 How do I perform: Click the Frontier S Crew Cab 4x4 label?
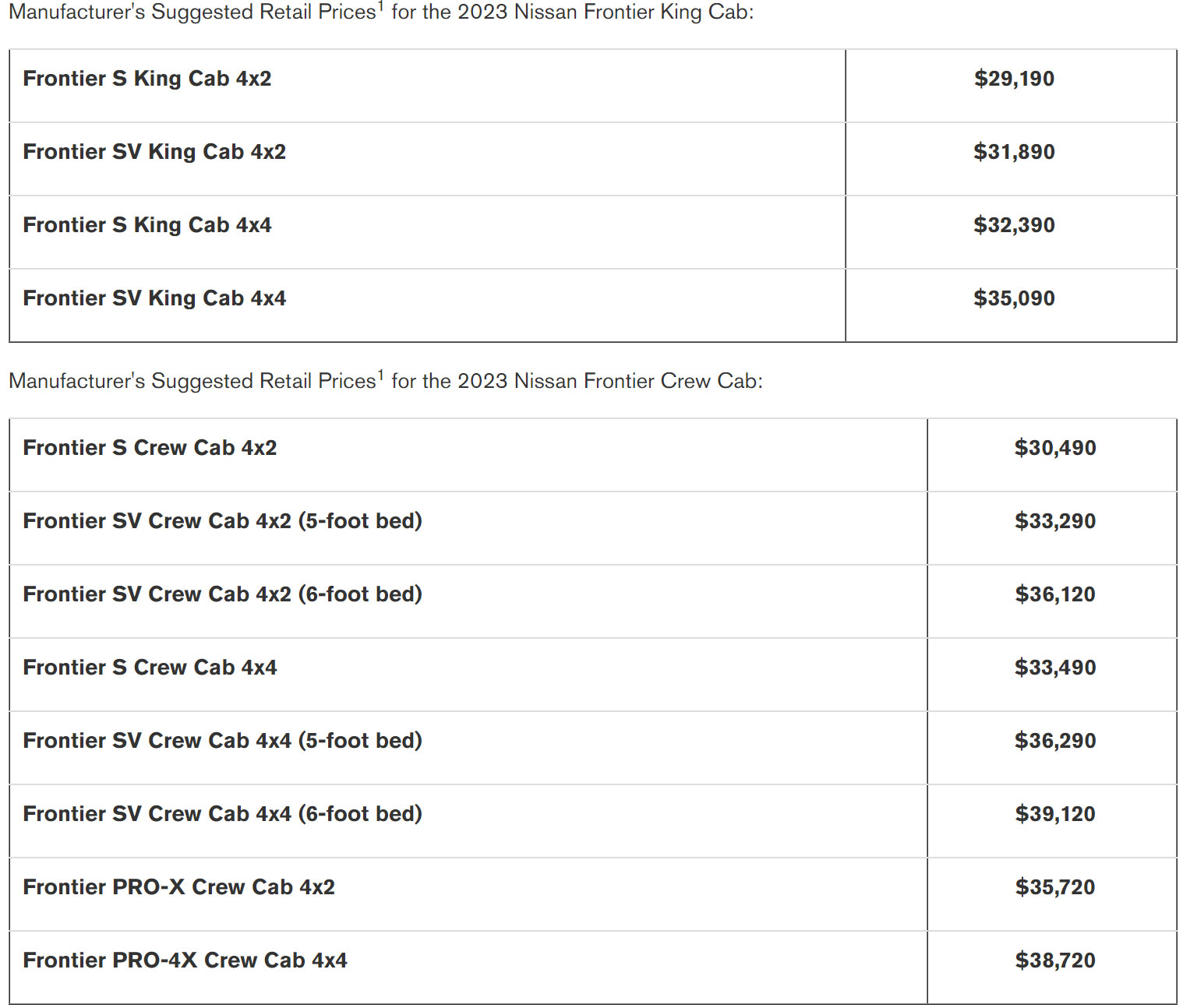click(150, 668)
